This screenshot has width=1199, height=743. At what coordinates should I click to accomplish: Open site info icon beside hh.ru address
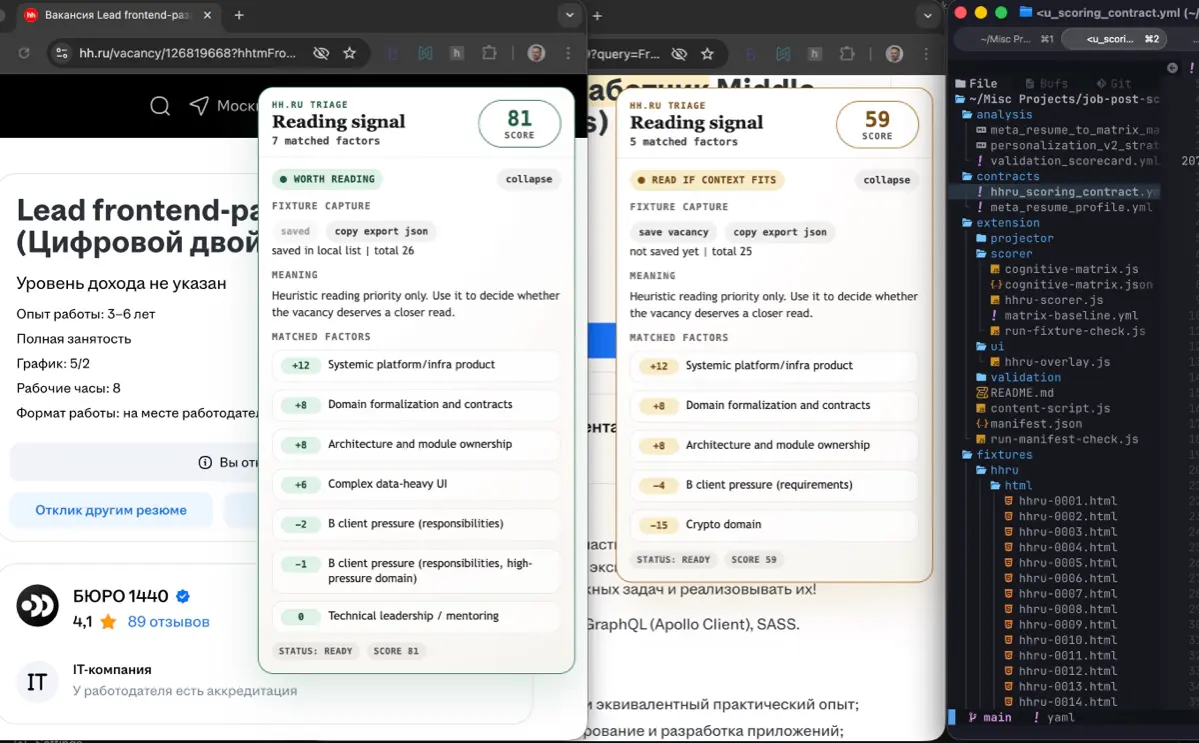[x=62, y=53]
